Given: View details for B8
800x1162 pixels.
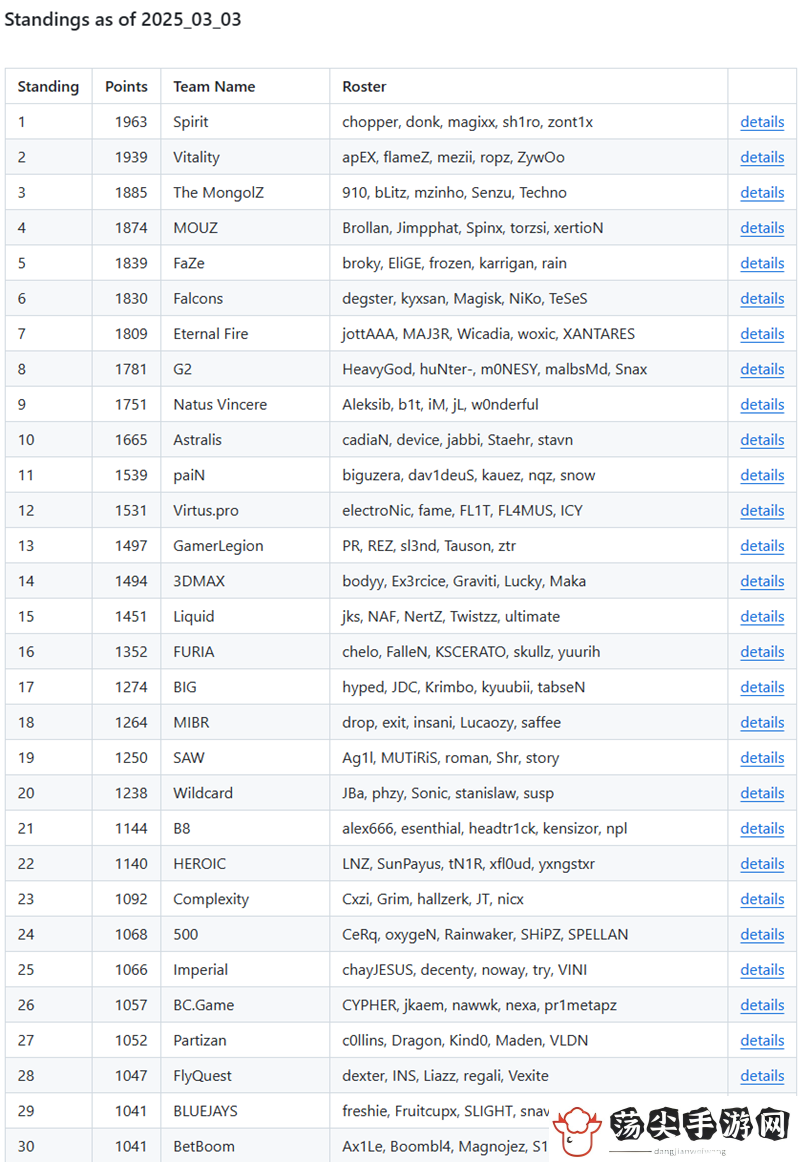Looking at the screenshot, I should 762,829.
